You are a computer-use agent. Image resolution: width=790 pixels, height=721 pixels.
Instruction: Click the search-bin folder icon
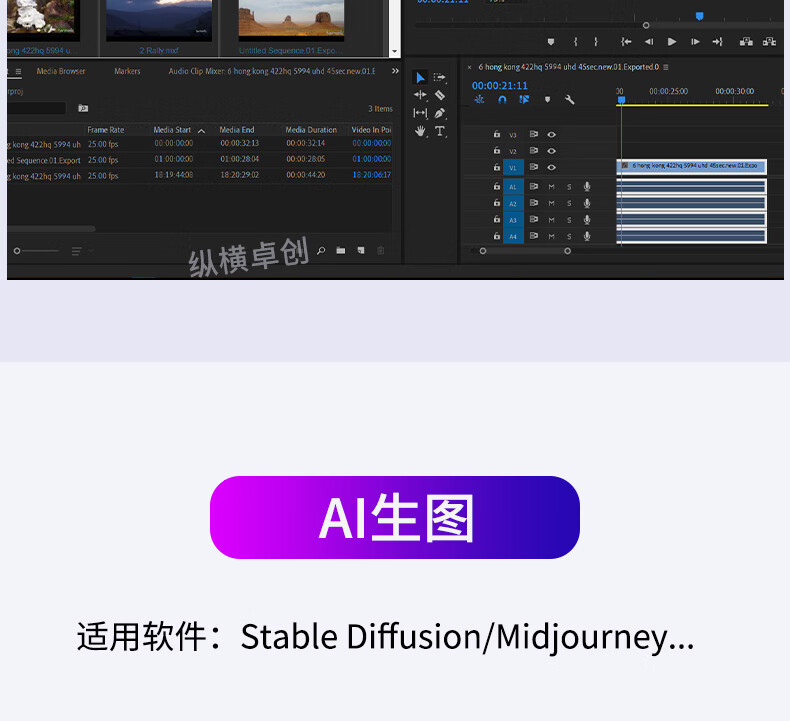tap(83, 108)
